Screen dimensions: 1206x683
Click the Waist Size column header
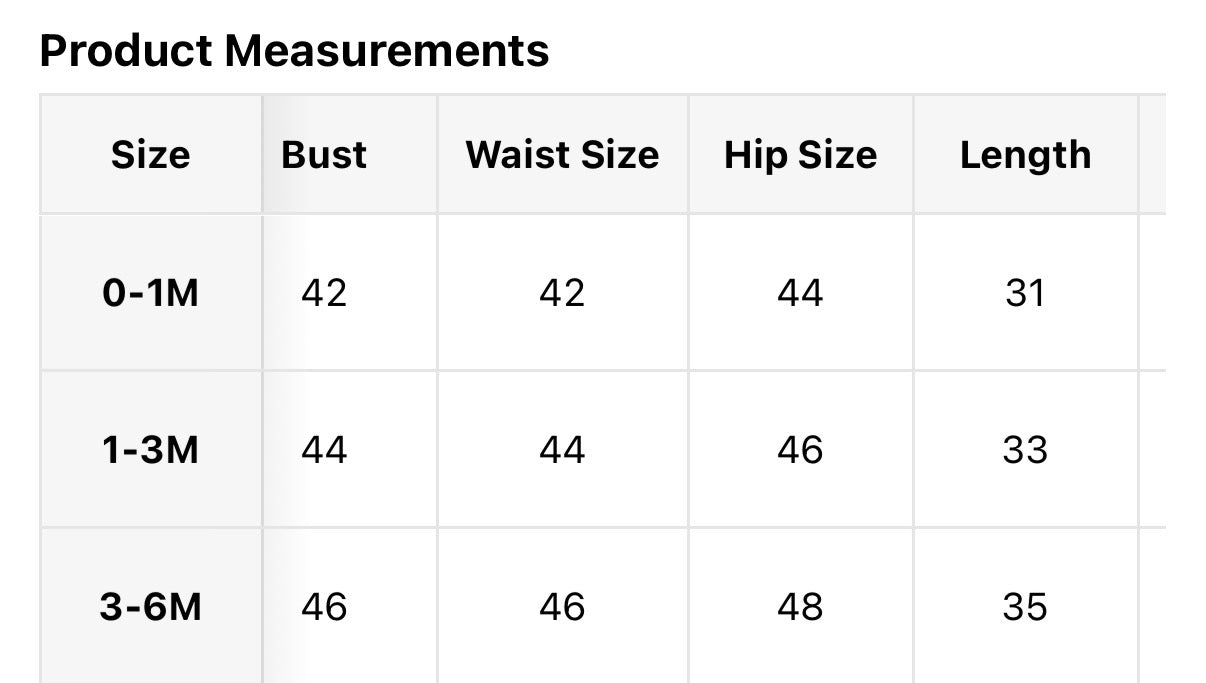562,155
